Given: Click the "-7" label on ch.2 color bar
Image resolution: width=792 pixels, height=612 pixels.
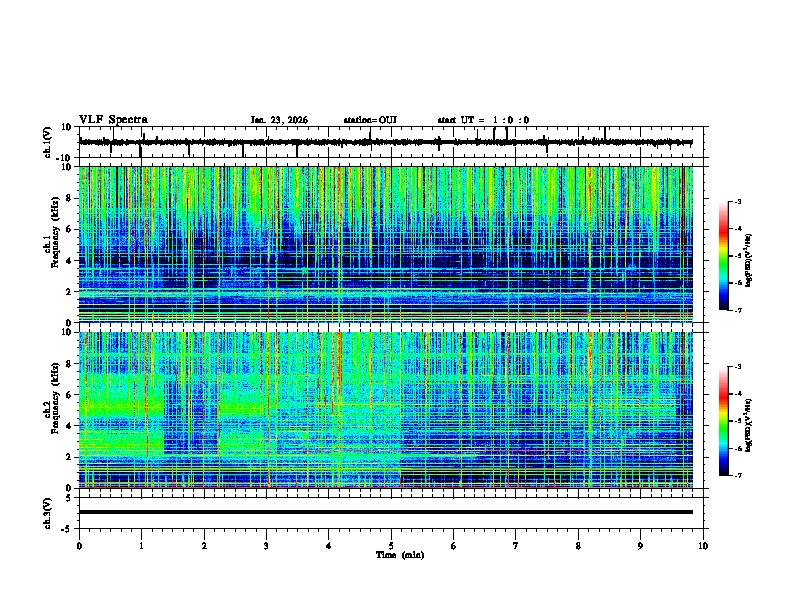Looking at the screenshot, I should 737,475.
